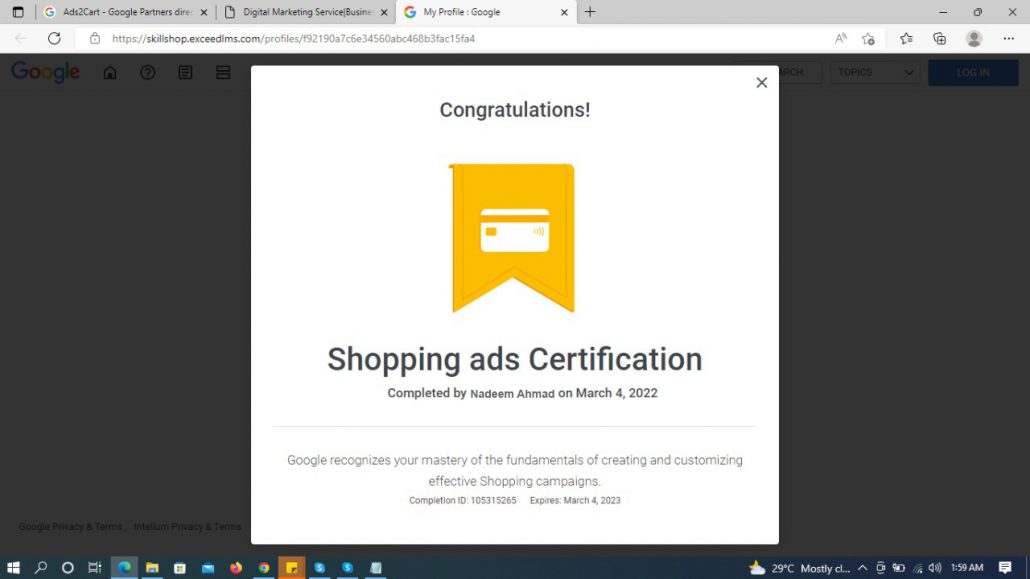
Task: Activate Read aloud in address bar
Action: (841, 38)
